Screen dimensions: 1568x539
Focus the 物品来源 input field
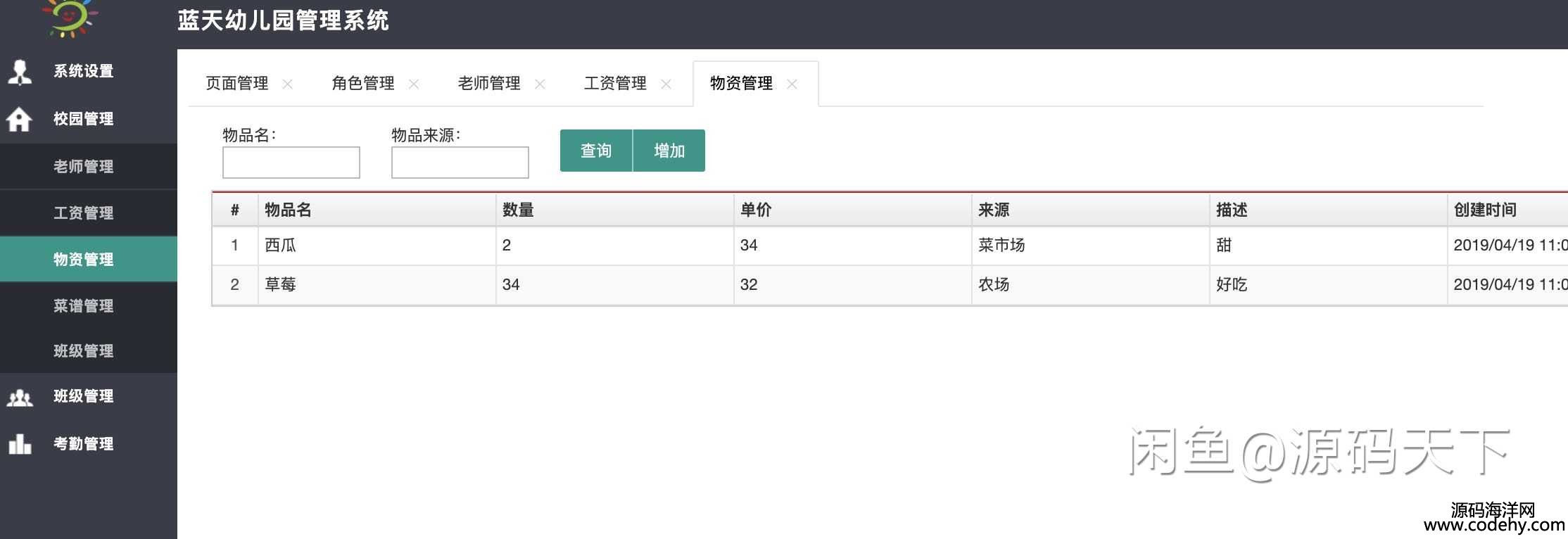pos(460,163)
